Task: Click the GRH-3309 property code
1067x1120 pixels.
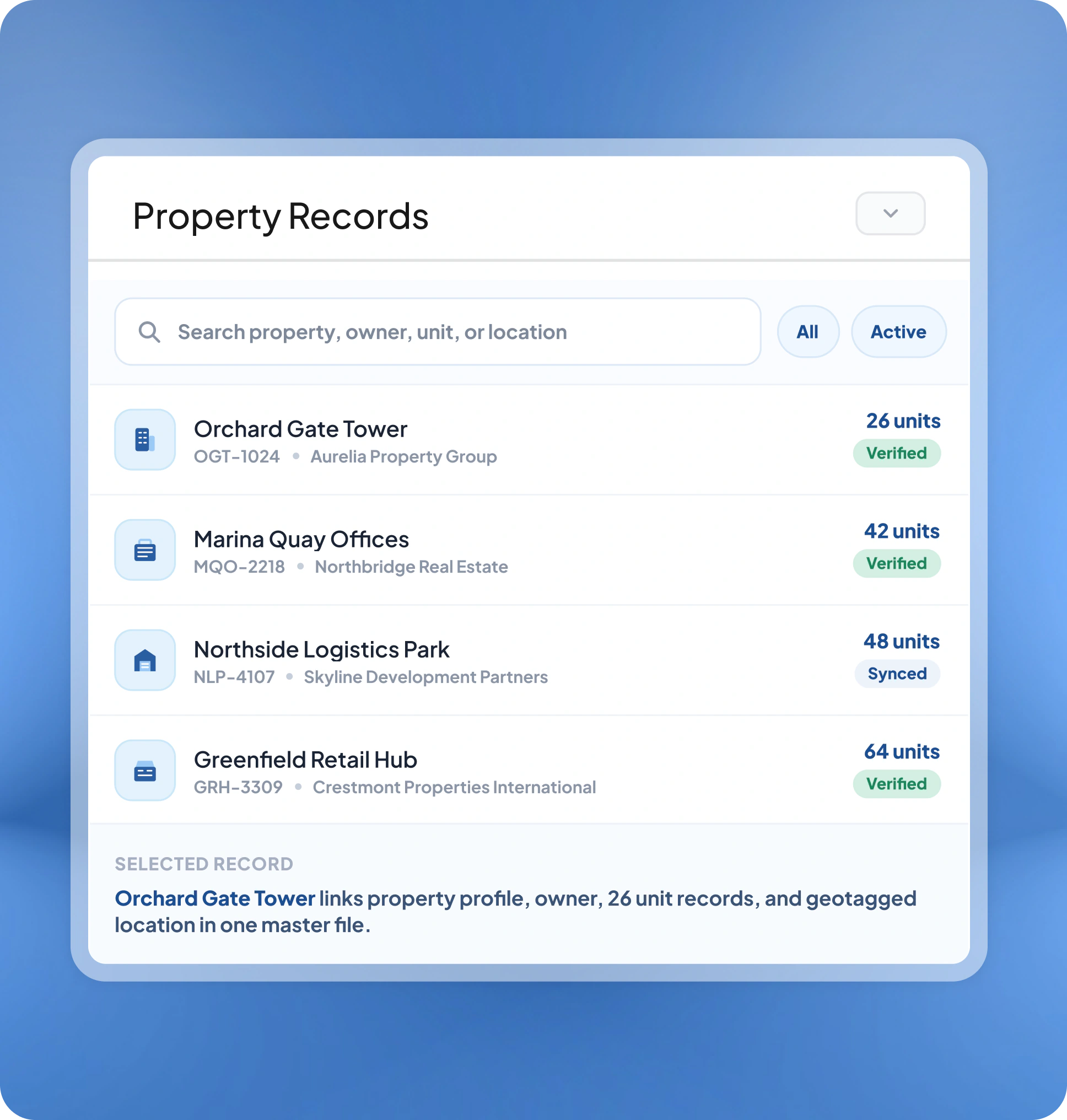Action: click(238, 787)
